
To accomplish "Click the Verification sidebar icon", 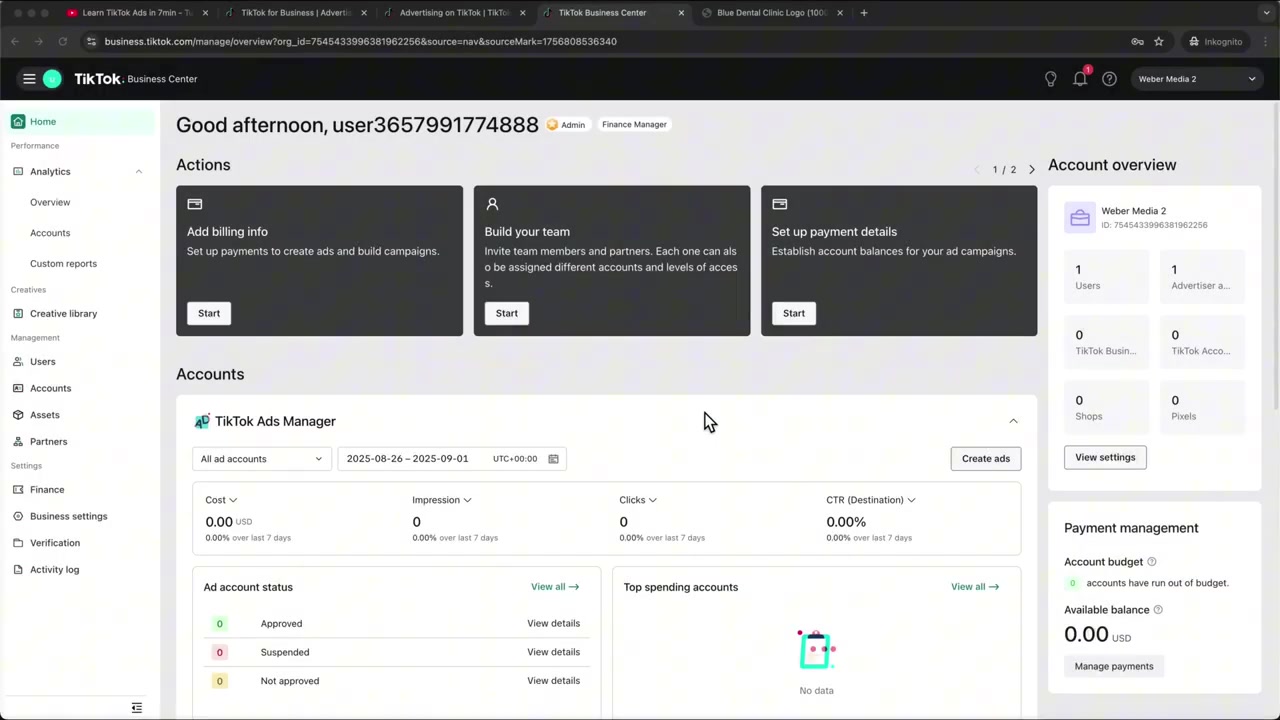I will tap(18, 543).
